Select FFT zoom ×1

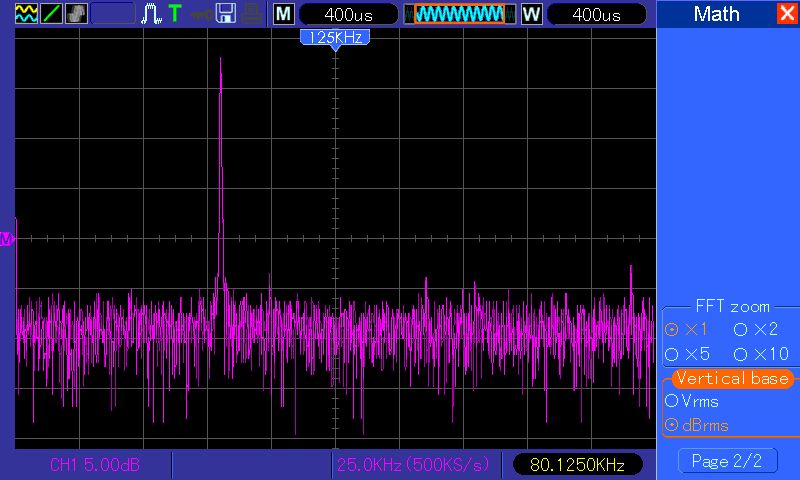687,330
